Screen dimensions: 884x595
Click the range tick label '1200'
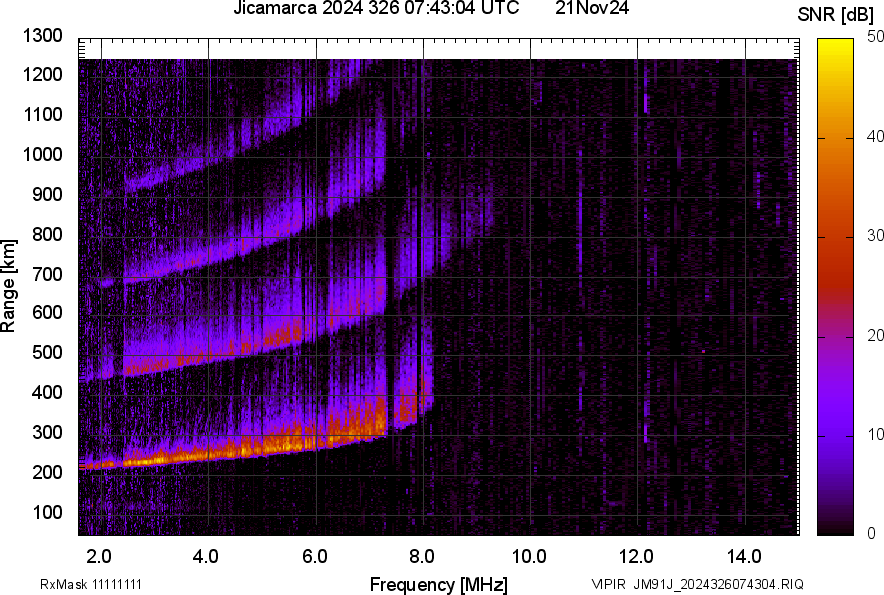coord(42,74)
